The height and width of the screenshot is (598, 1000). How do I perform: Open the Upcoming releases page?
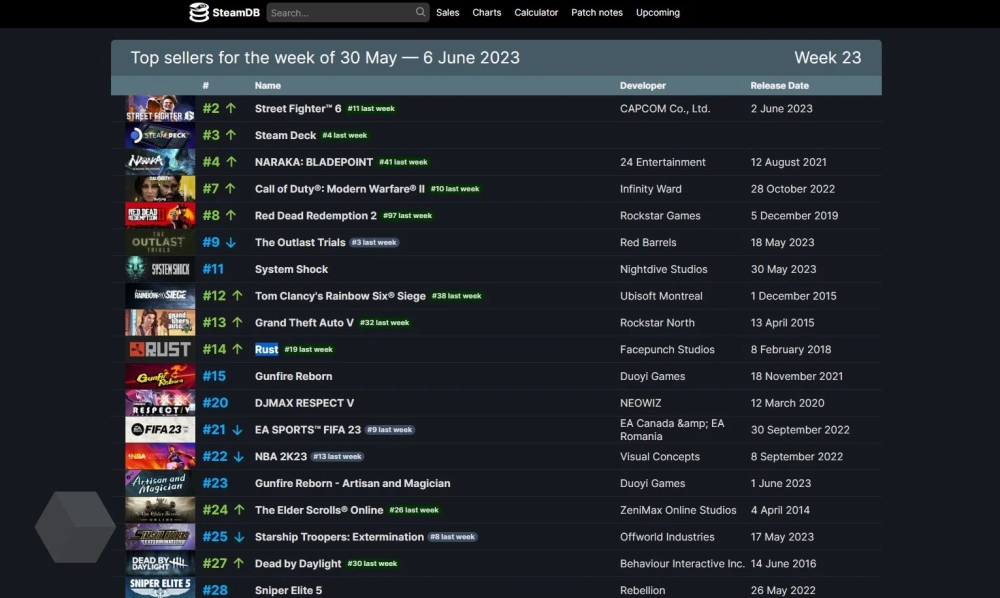pos(658,13)
